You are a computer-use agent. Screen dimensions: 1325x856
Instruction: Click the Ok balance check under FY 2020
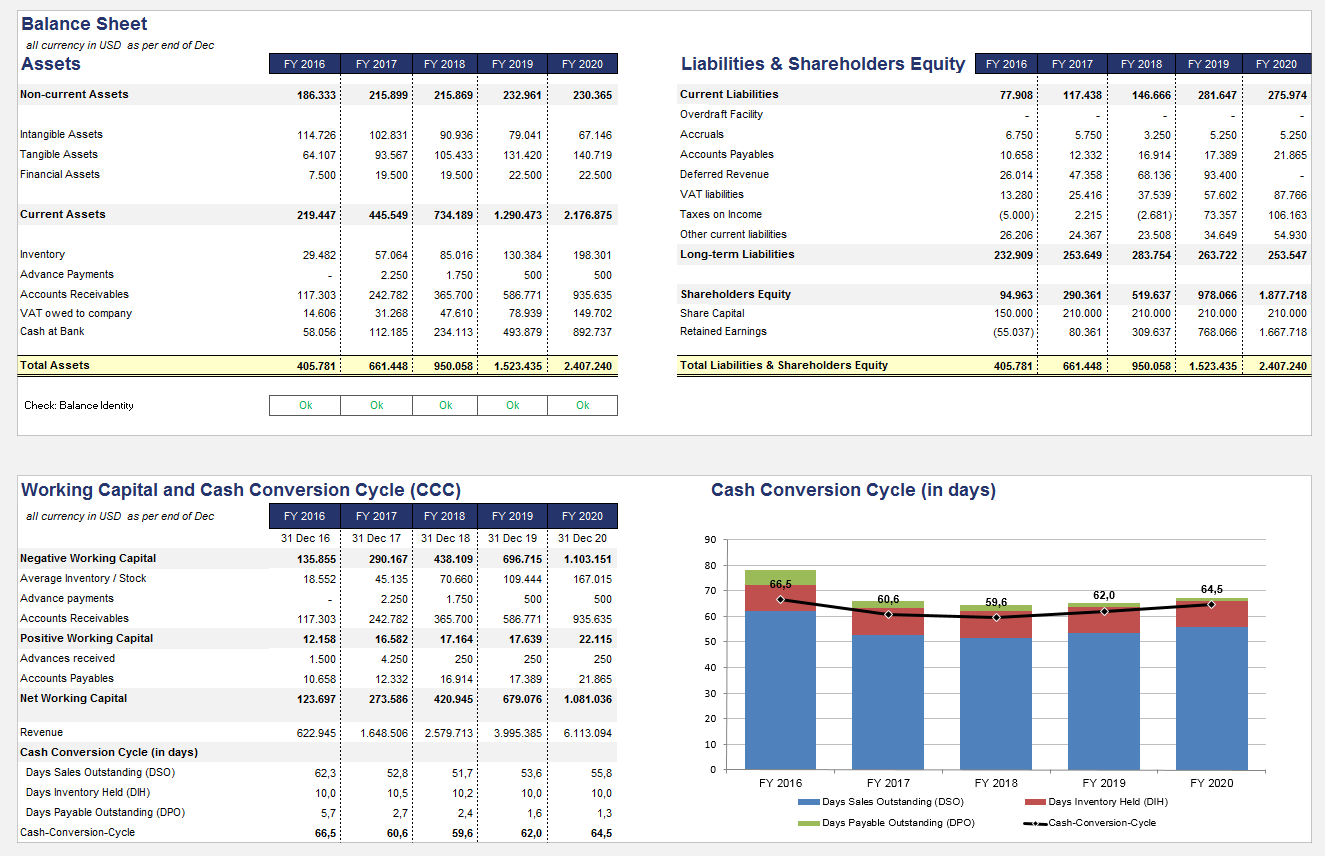[583, 405]
